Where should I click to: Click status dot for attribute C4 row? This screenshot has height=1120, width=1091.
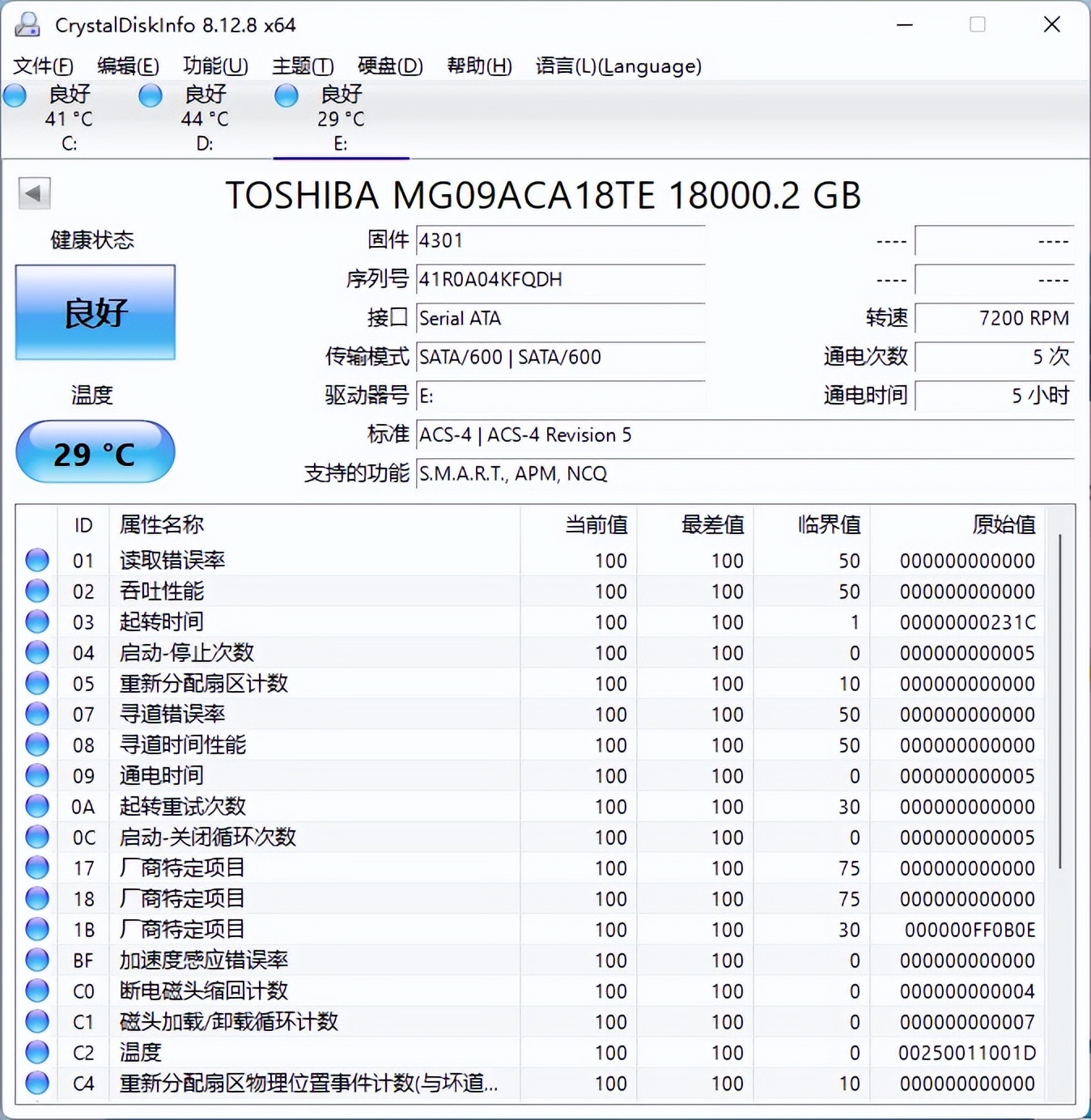point(37,1083)
